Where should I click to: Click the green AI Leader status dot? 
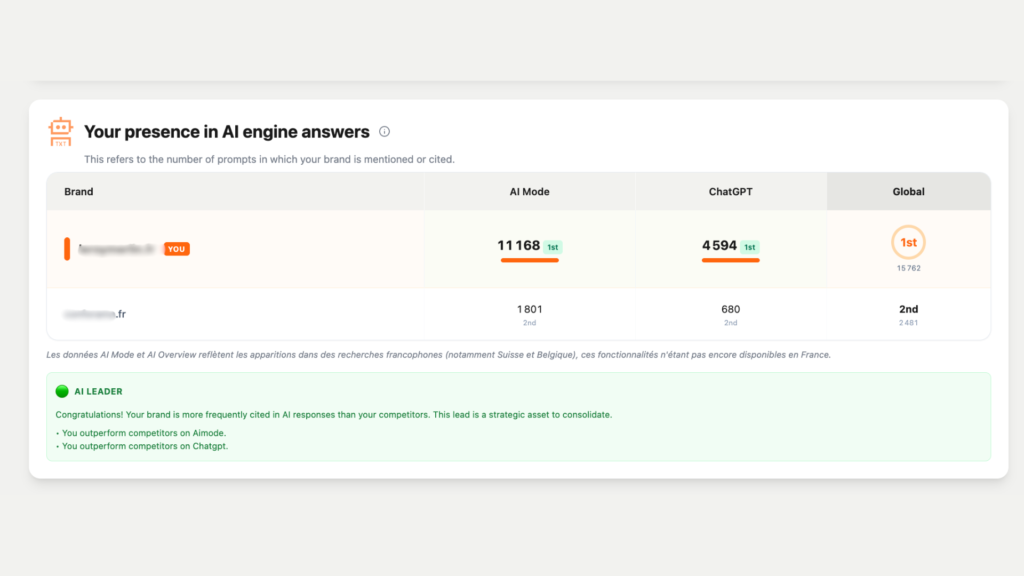point(62,391)
